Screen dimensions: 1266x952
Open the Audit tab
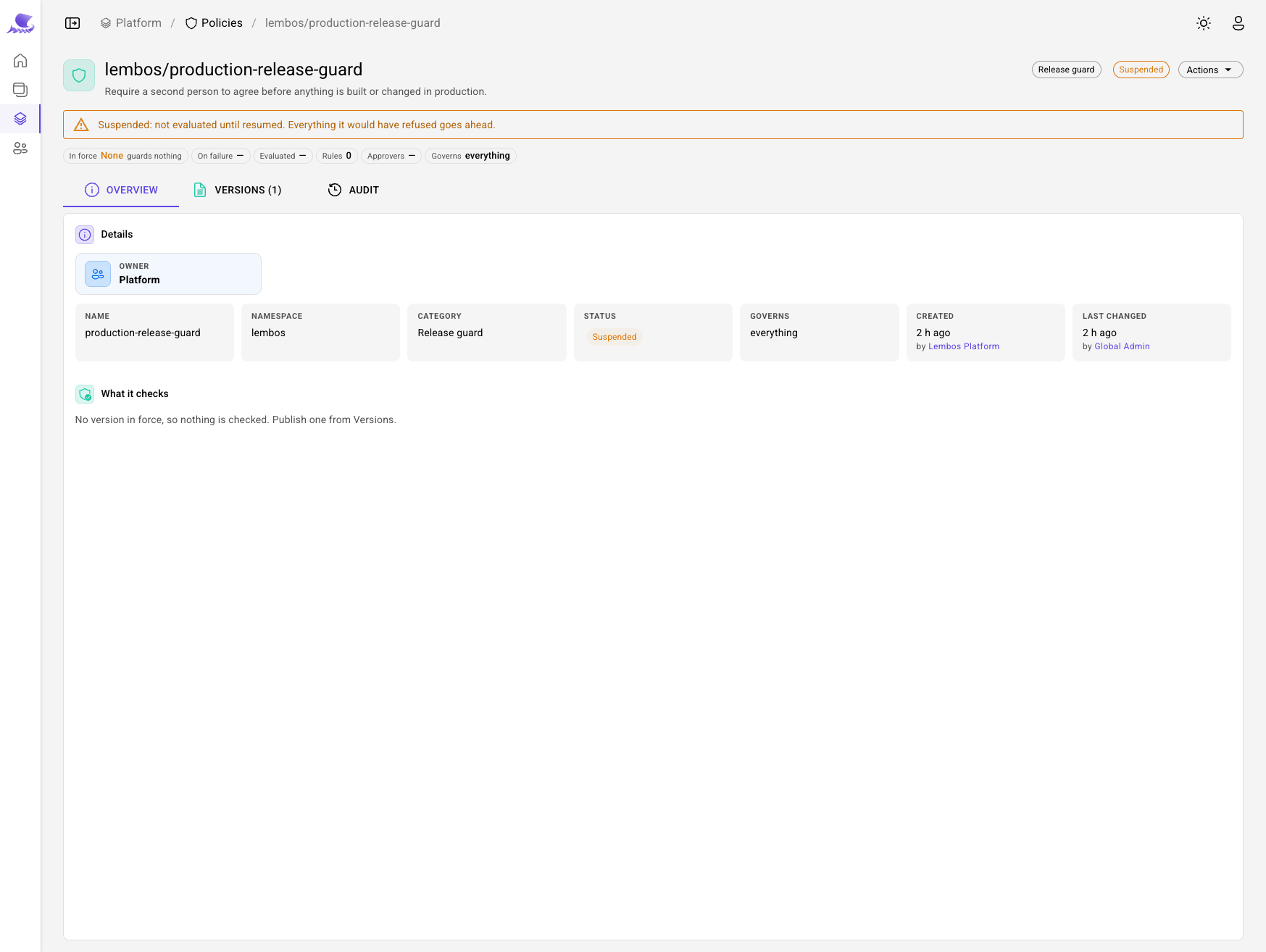coord(354,190)
